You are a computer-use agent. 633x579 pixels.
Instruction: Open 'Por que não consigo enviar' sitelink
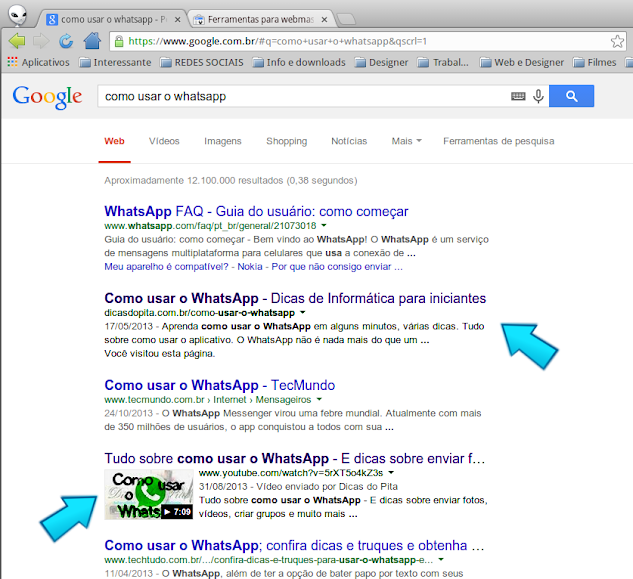click(337, 267)
